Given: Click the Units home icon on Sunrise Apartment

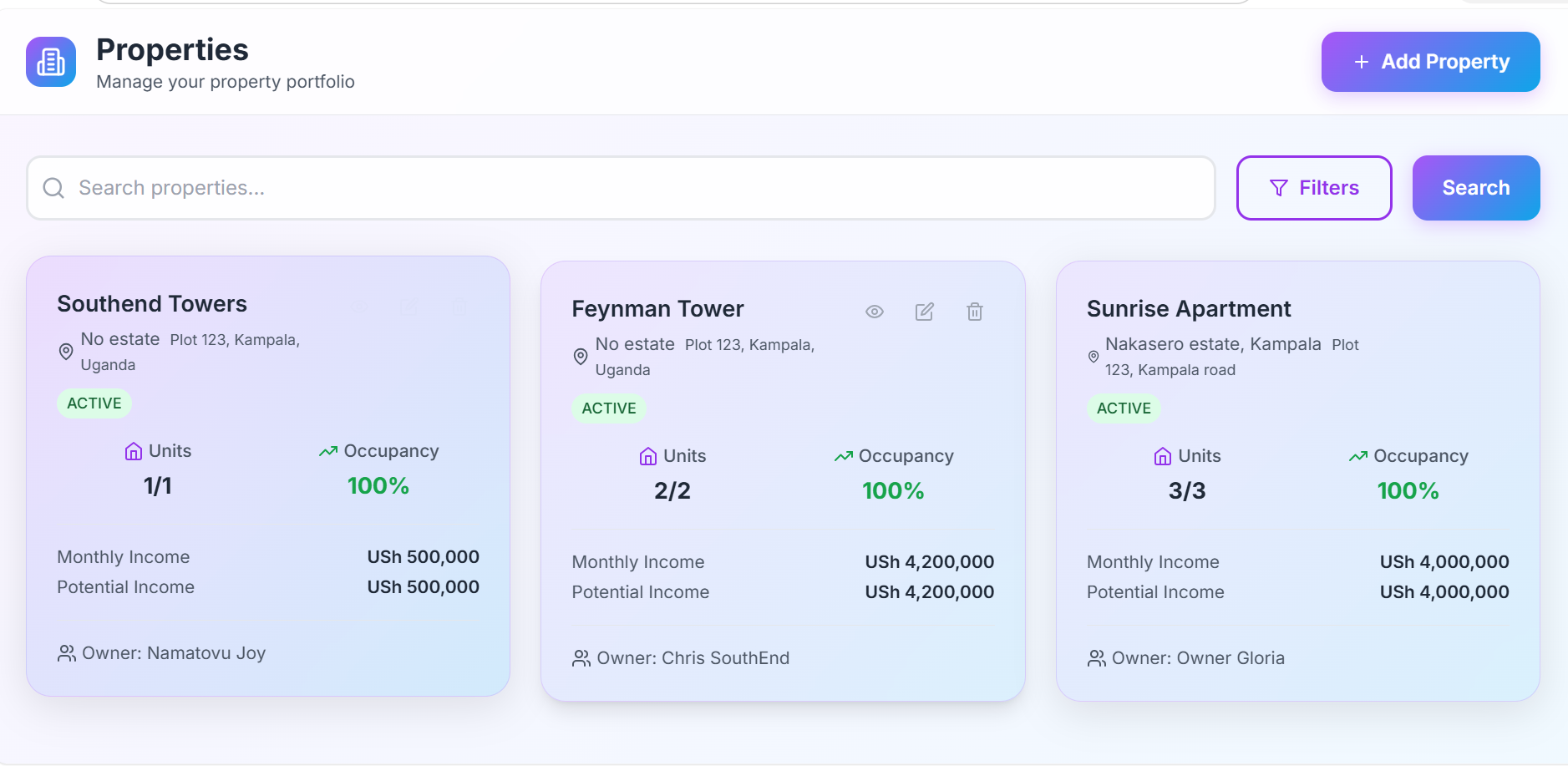Looking at the screenshot, I should pos(1163,456).
